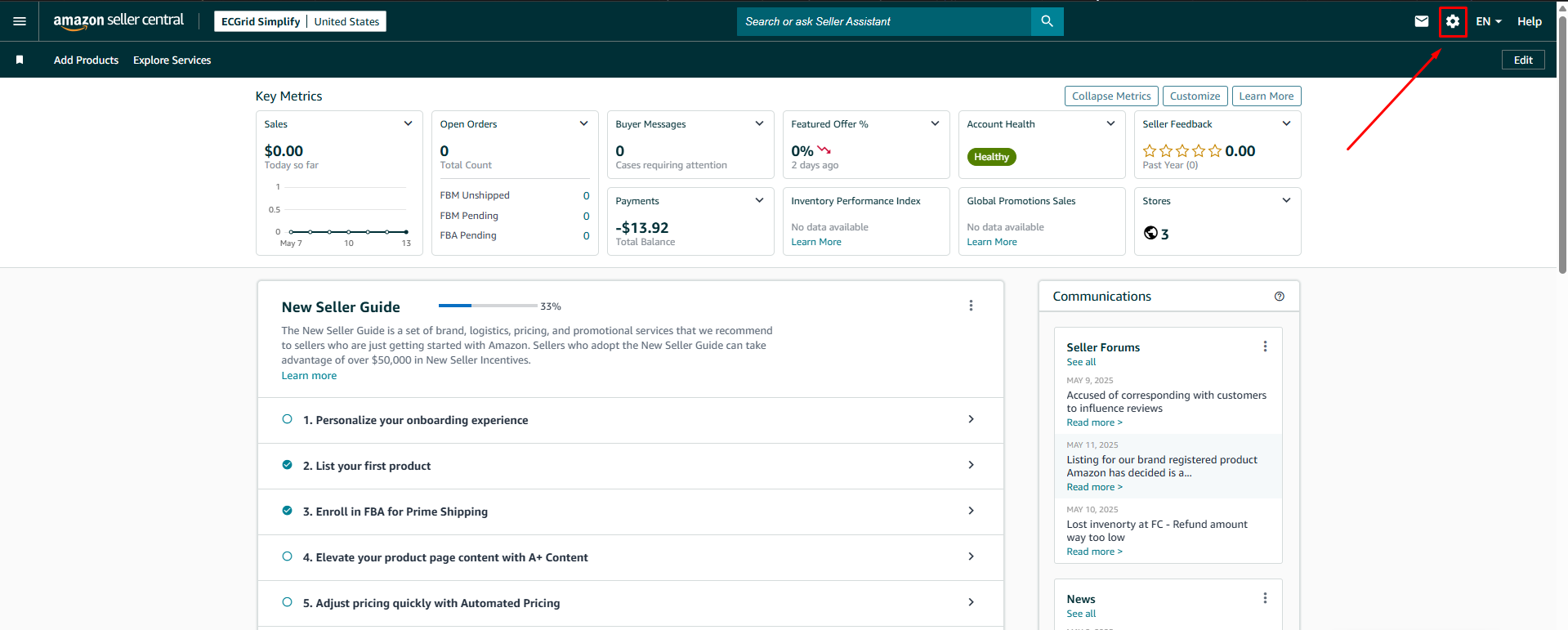
Task: Click the Featured Offer downward trend icon
Action: pyautogui.click(x=824, y=150)
